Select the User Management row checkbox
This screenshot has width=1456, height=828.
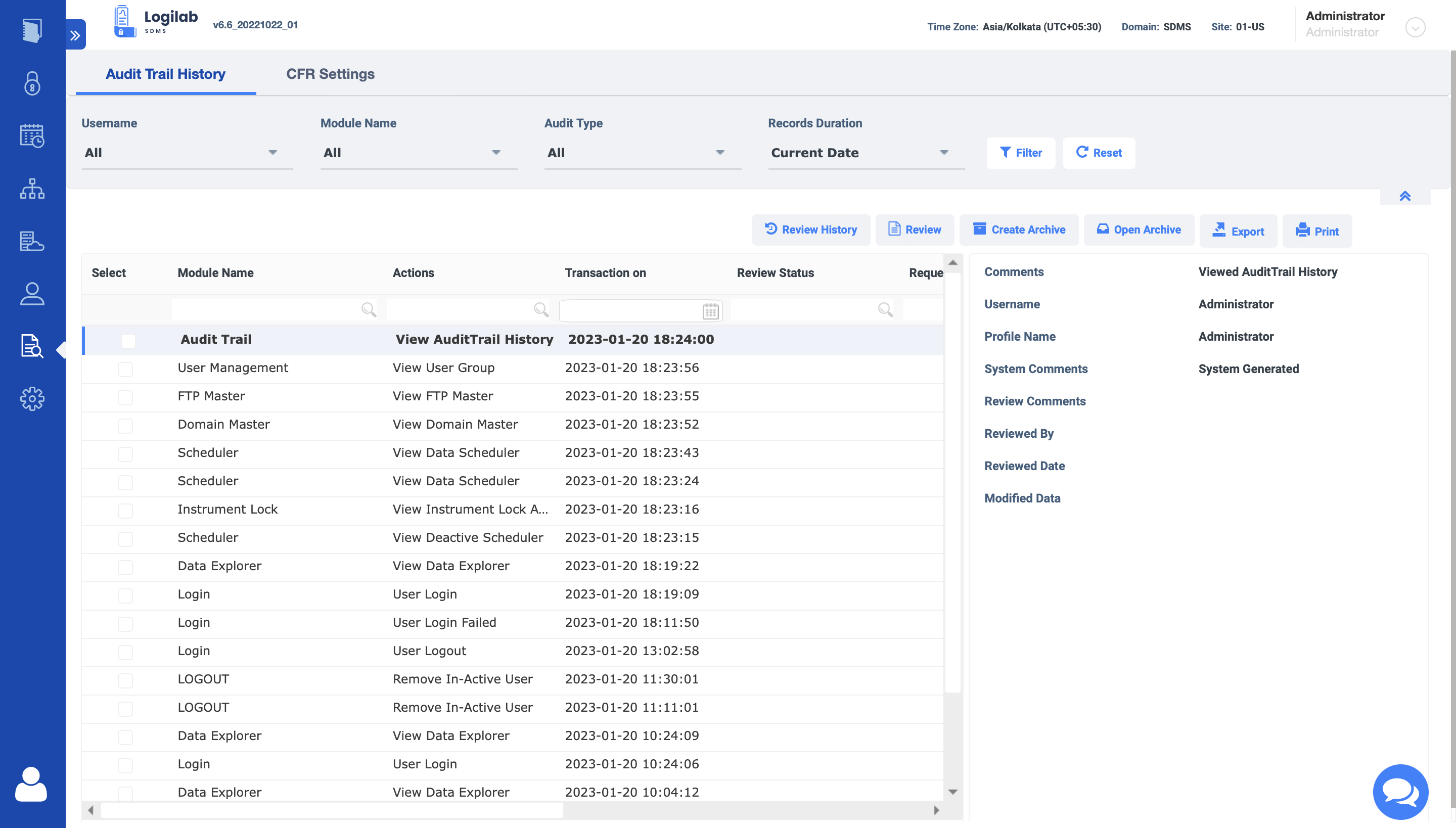[x=125, y=369]
